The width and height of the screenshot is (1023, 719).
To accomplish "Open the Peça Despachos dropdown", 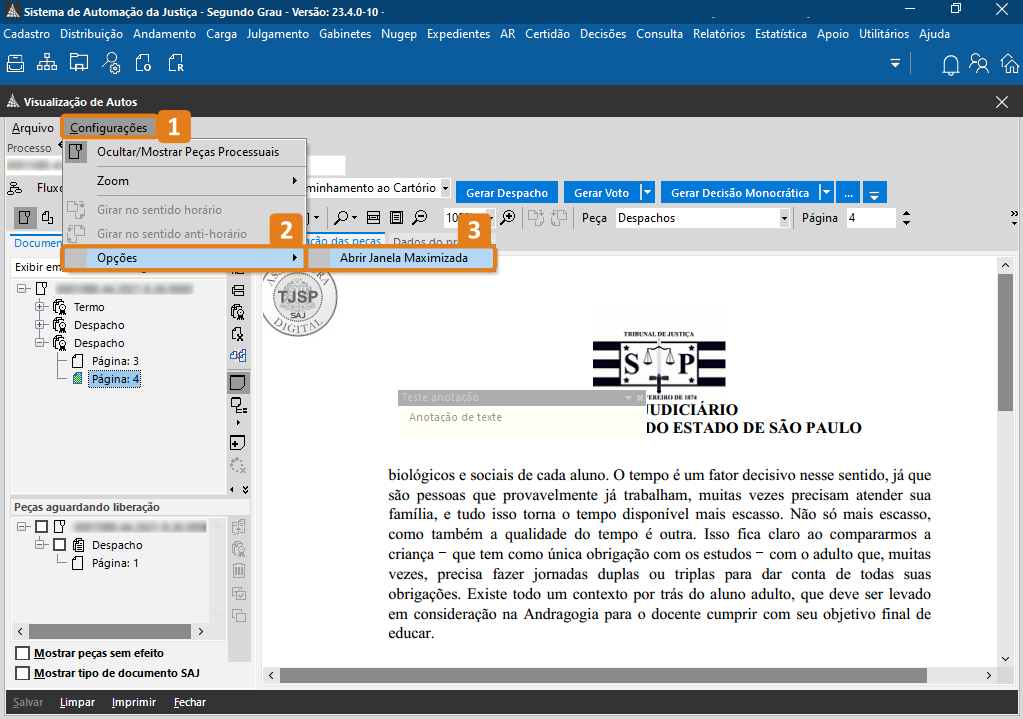I will (784, 218).
